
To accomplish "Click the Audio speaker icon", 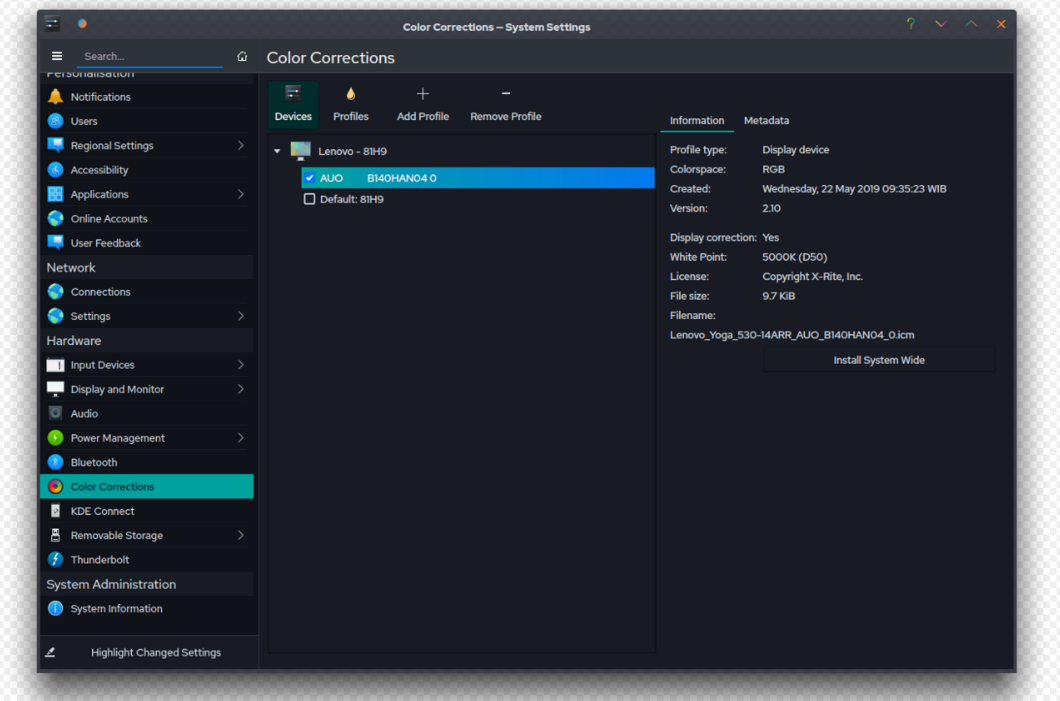I will [55, 414].
